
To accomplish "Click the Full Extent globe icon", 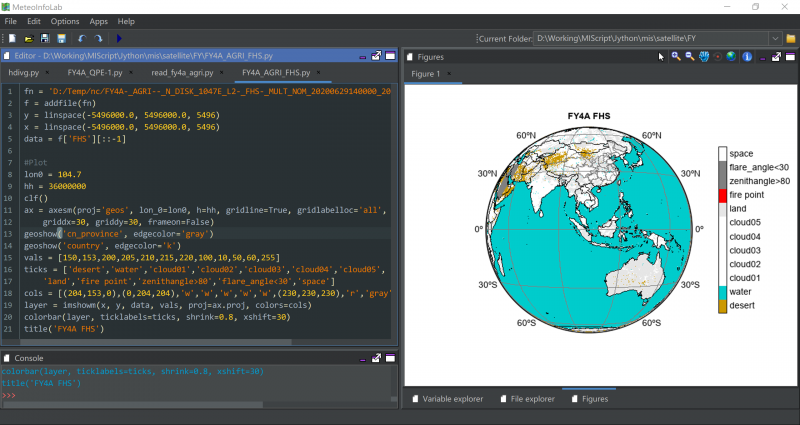I will point(732,56).
